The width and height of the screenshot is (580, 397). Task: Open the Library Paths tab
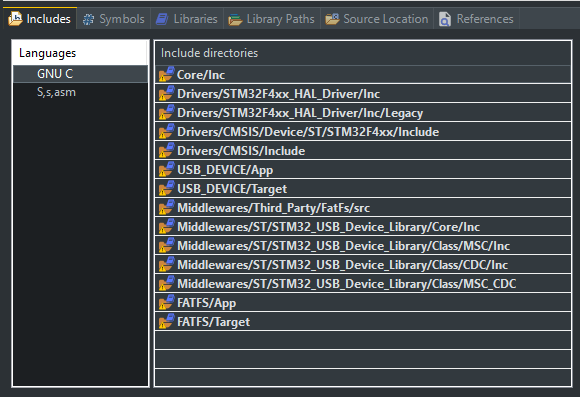click(272, 19)
